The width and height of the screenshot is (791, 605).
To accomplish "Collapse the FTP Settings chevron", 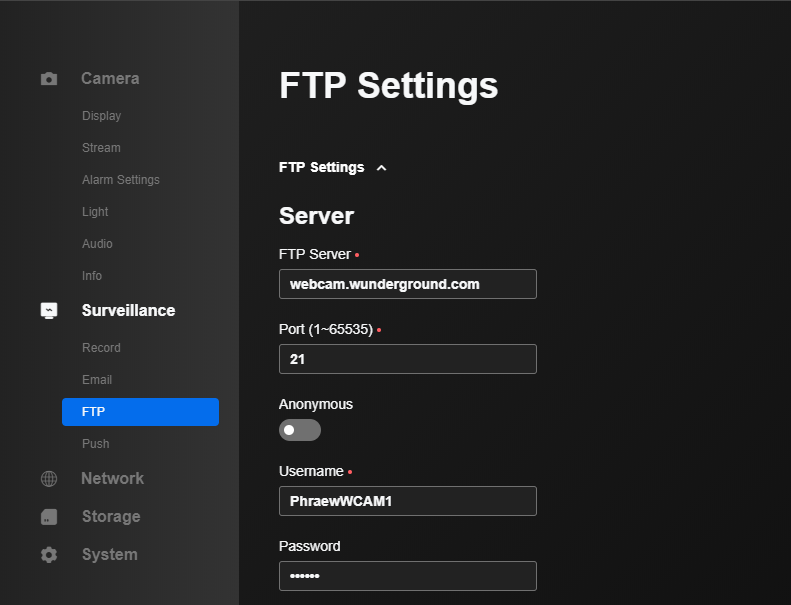I will tap(381, 168).
